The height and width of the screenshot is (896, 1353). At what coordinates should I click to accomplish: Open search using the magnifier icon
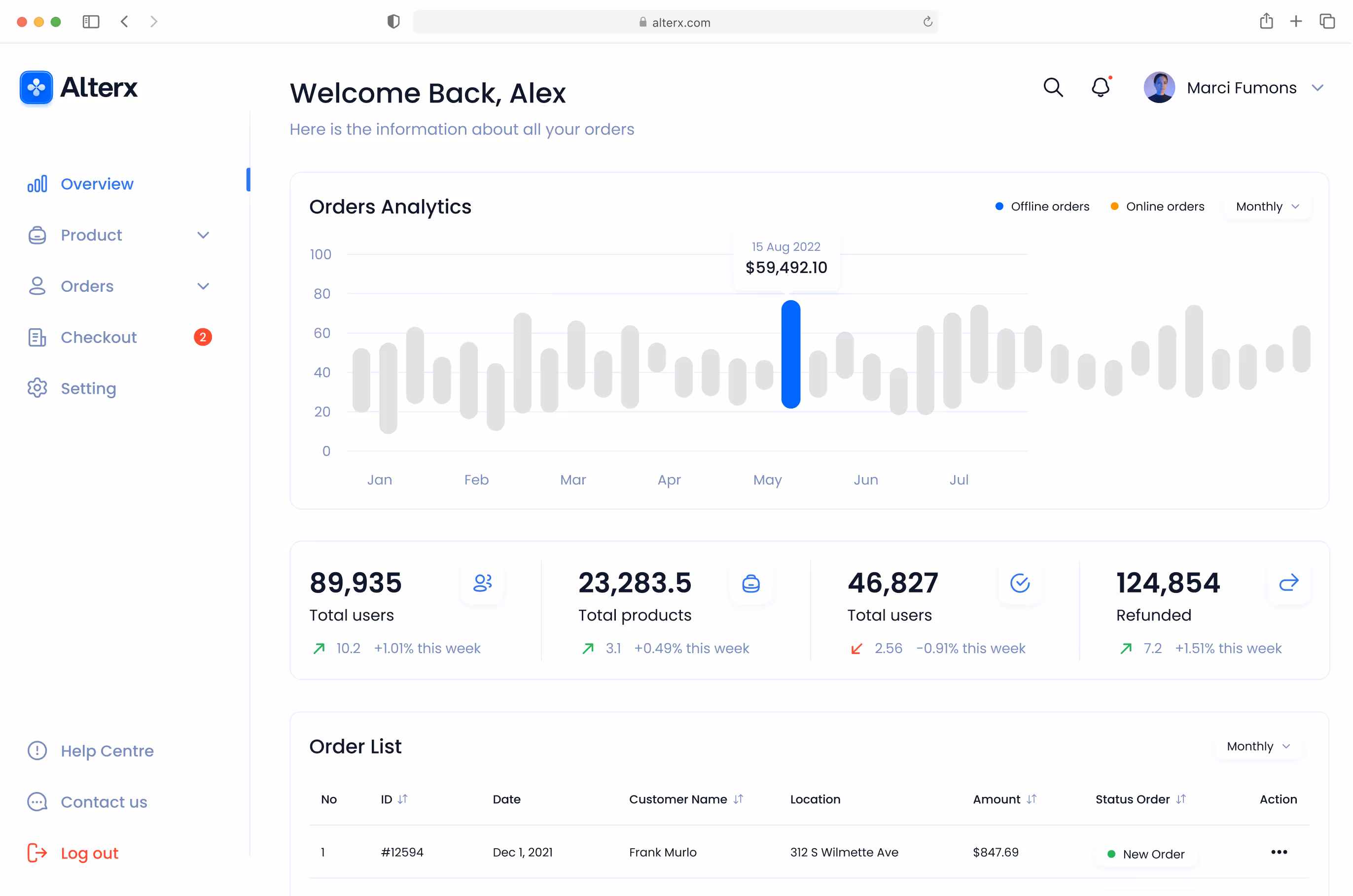pyautogui.click(x=1053, y=87)
